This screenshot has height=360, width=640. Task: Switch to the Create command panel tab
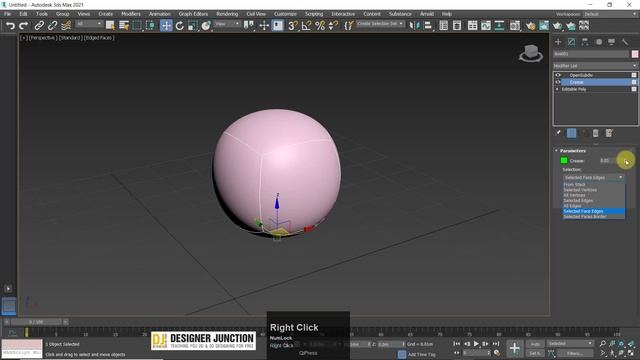558,42
